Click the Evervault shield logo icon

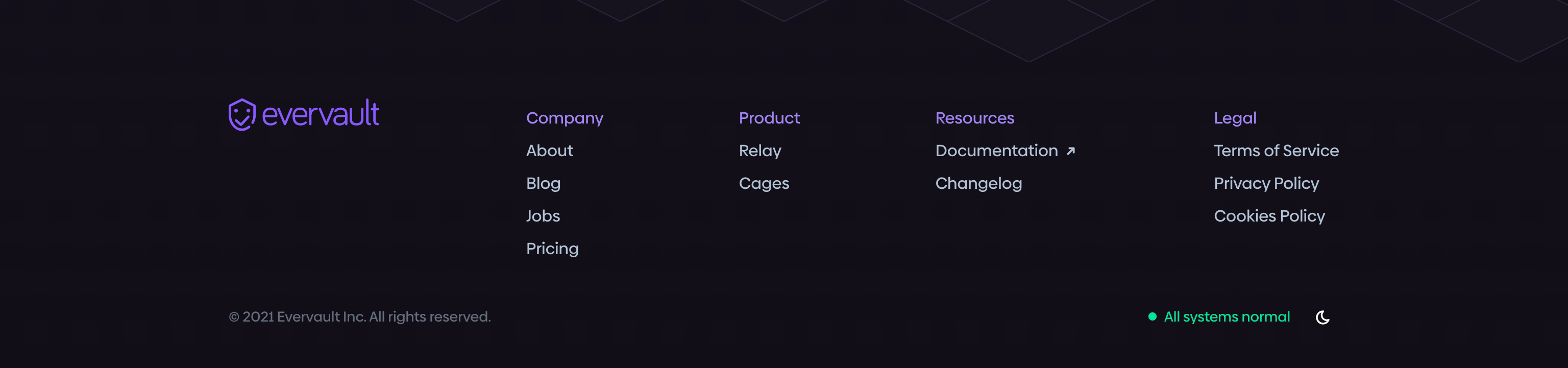[x=241, y=114]
